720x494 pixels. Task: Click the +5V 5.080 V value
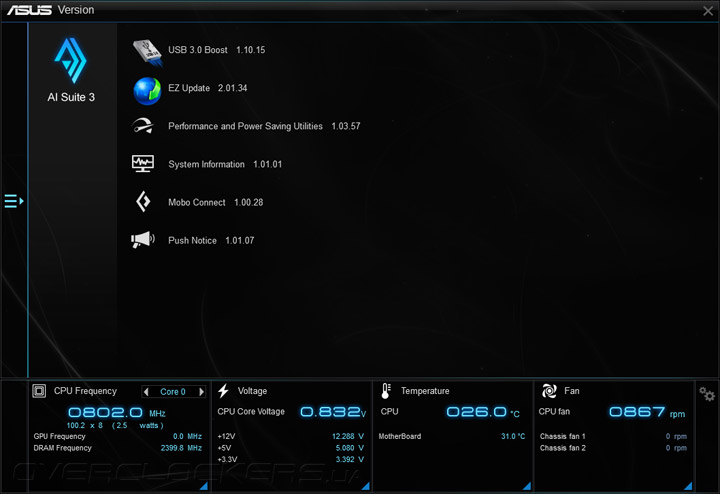[x=349, y=448]
